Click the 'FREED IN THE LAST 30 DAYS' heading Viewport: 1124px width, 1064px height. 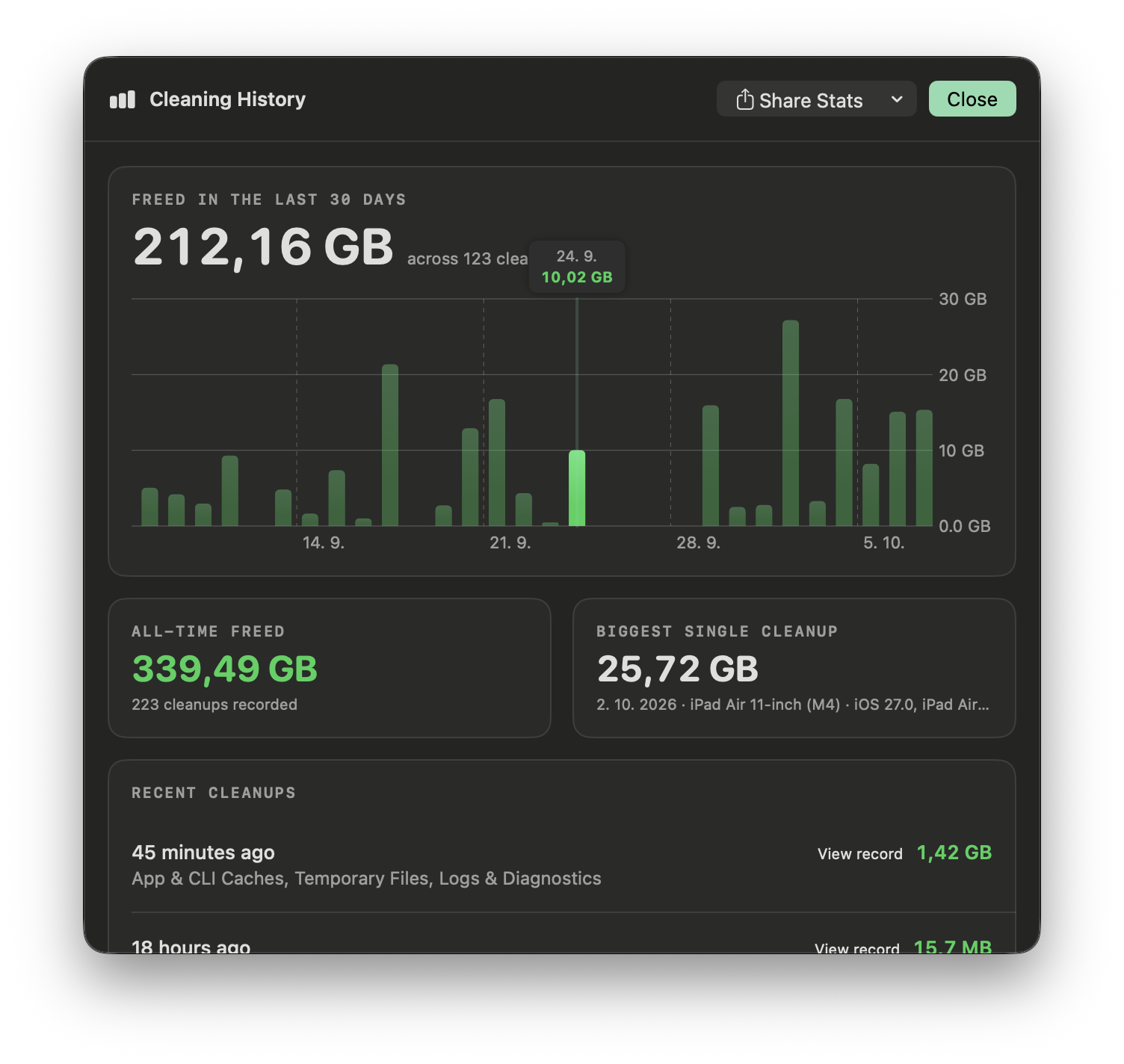269,199
